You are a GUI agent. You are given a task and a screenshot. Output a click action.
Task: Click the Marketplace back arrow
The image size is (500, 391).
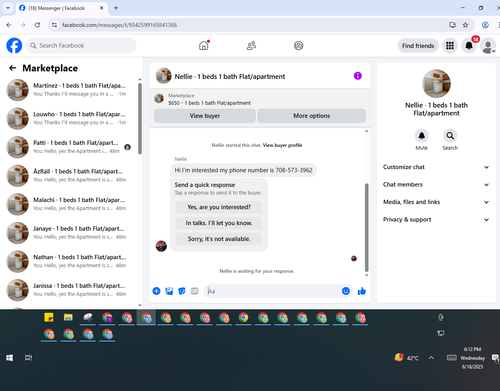click(x=13, y=68)
